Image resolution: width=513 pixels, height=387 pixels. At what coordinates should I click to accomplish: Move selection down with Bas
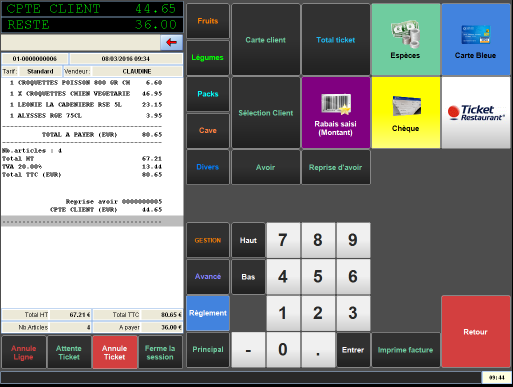(x=248, y=277)
